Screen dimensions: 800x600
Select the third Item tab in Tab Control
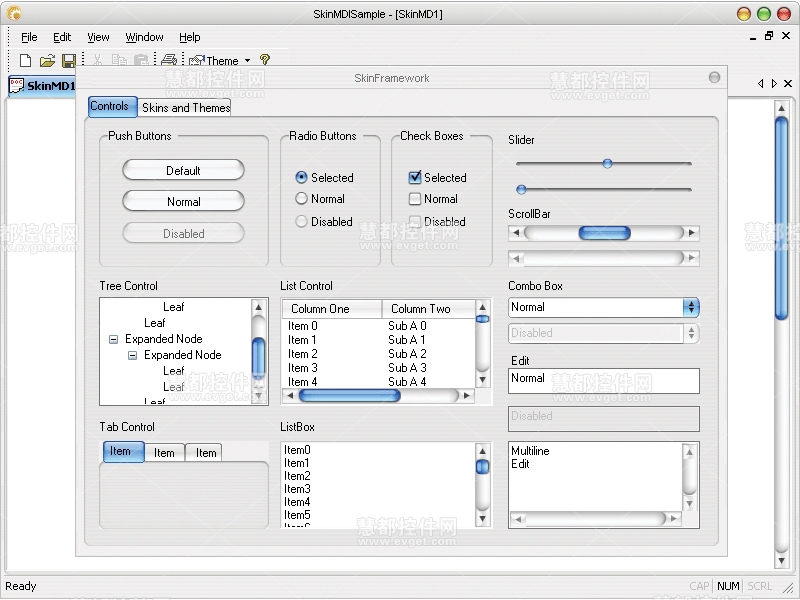click(203, 453)
